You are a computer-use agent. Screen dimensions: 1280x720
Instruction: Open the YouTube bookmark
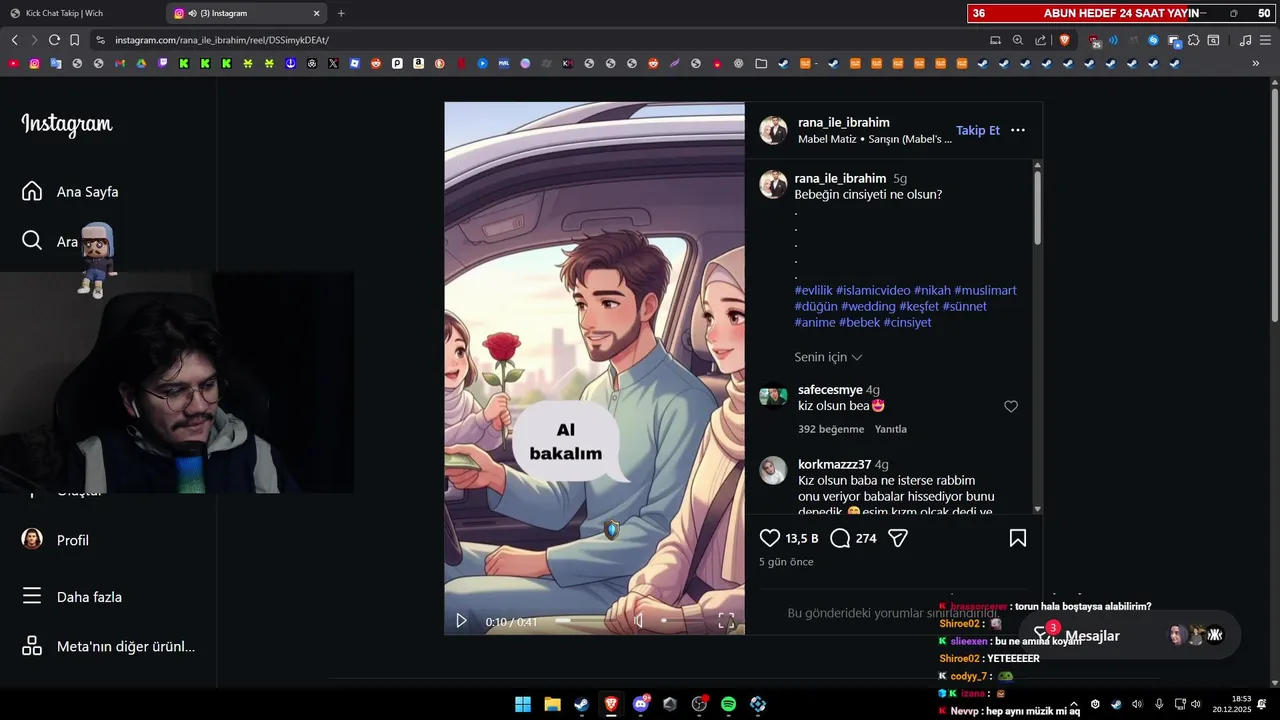(x=13, y=63)
